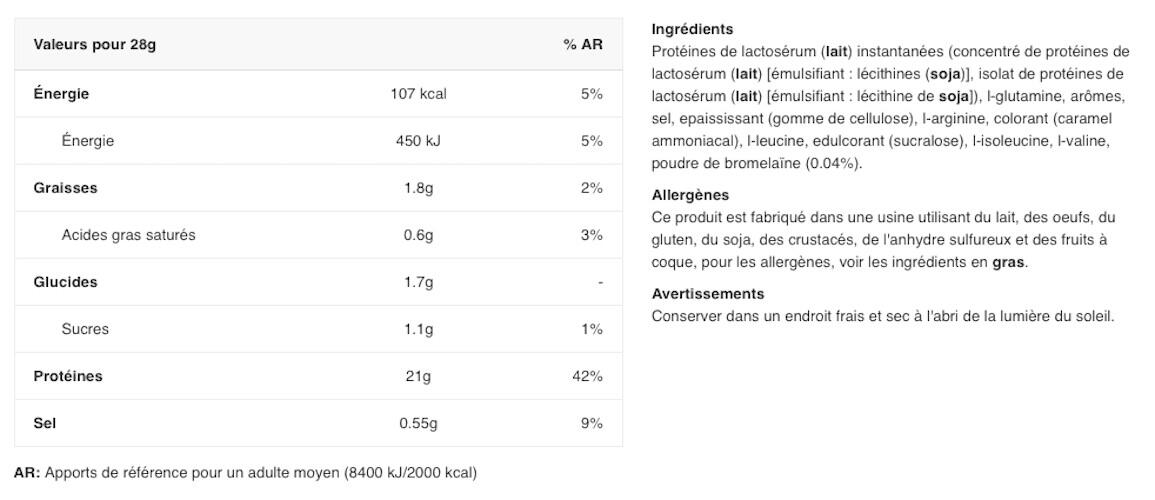Select the "Acides gras saturés" row label

(128, 235)
